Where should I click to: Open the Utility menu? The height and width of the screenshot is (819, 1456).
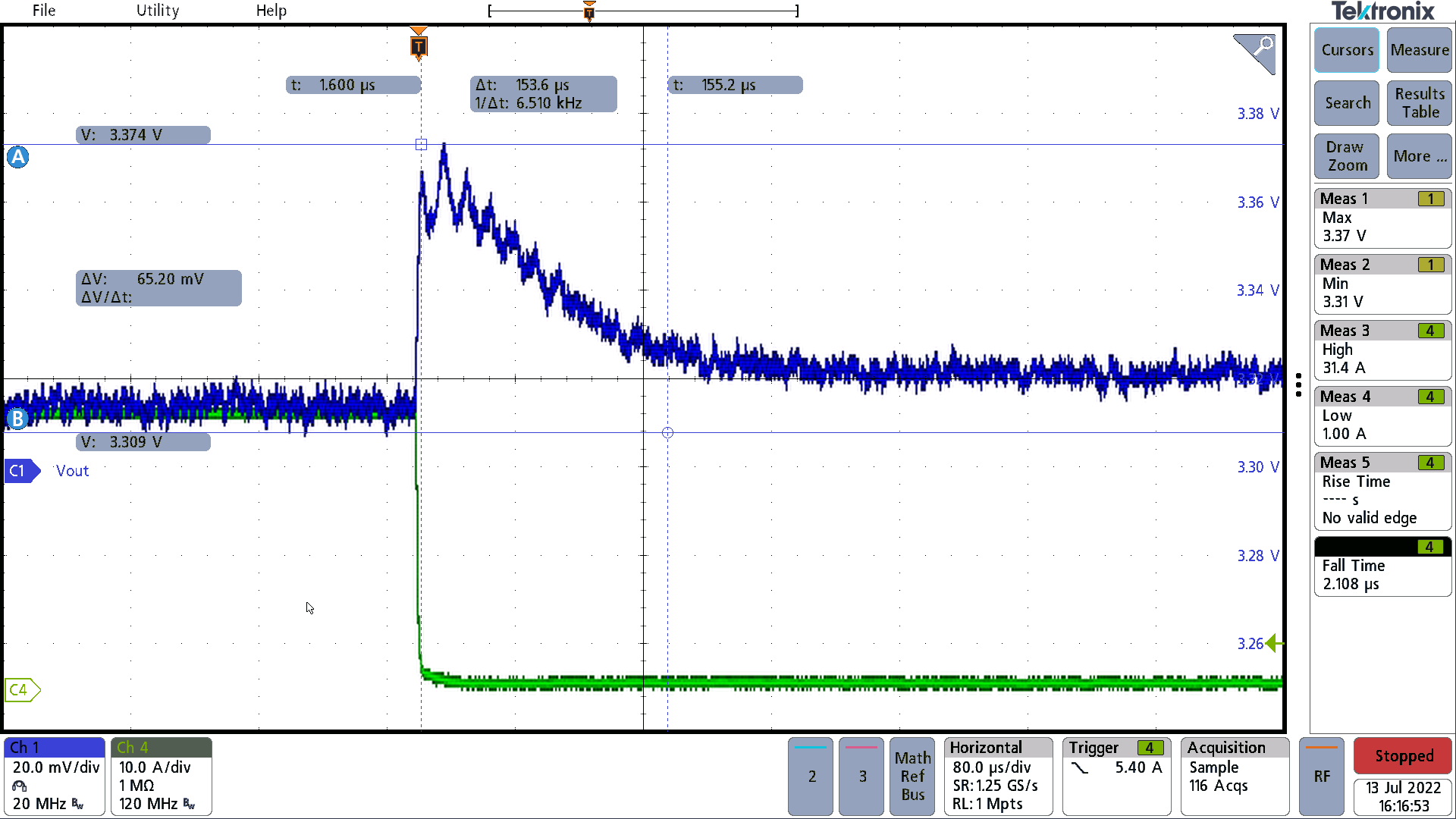(158, 11)
